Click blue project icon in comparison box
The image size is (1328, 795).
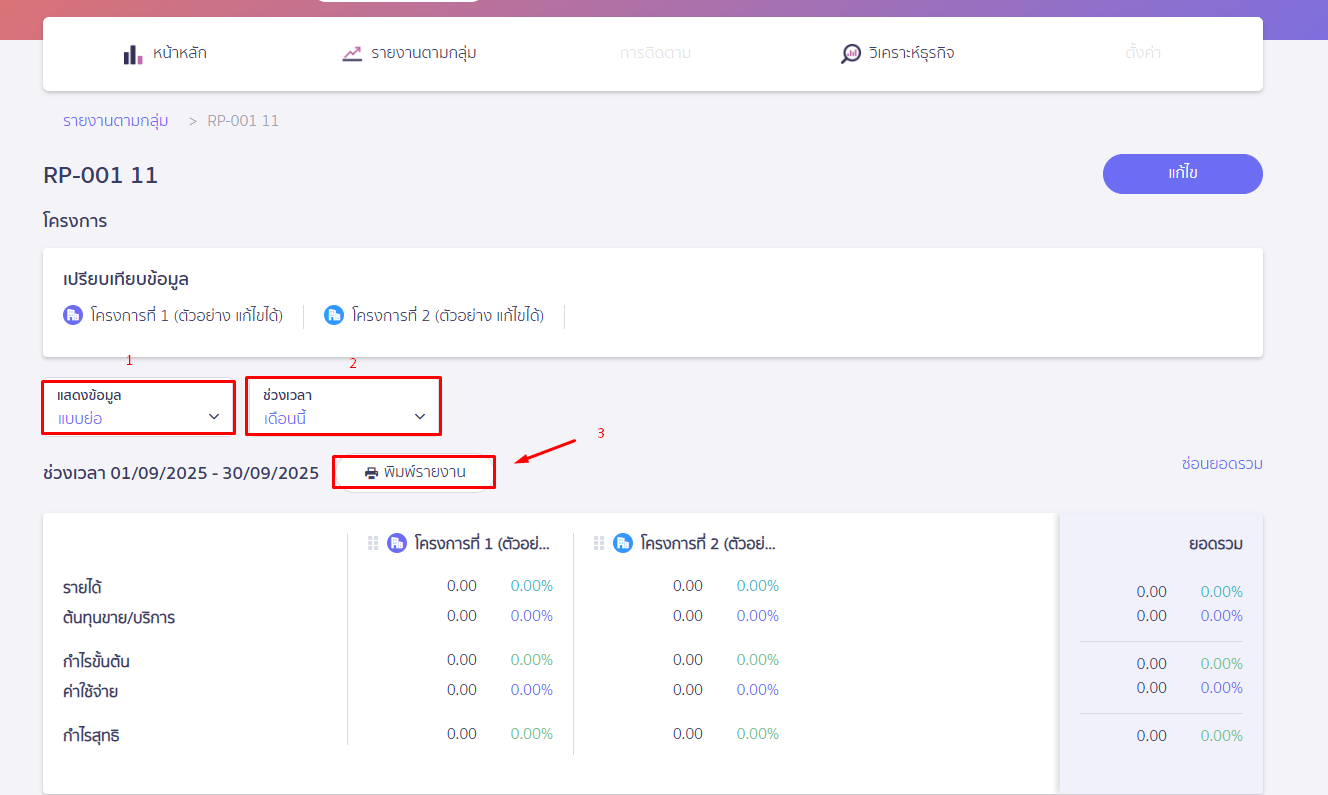(334, 316)
